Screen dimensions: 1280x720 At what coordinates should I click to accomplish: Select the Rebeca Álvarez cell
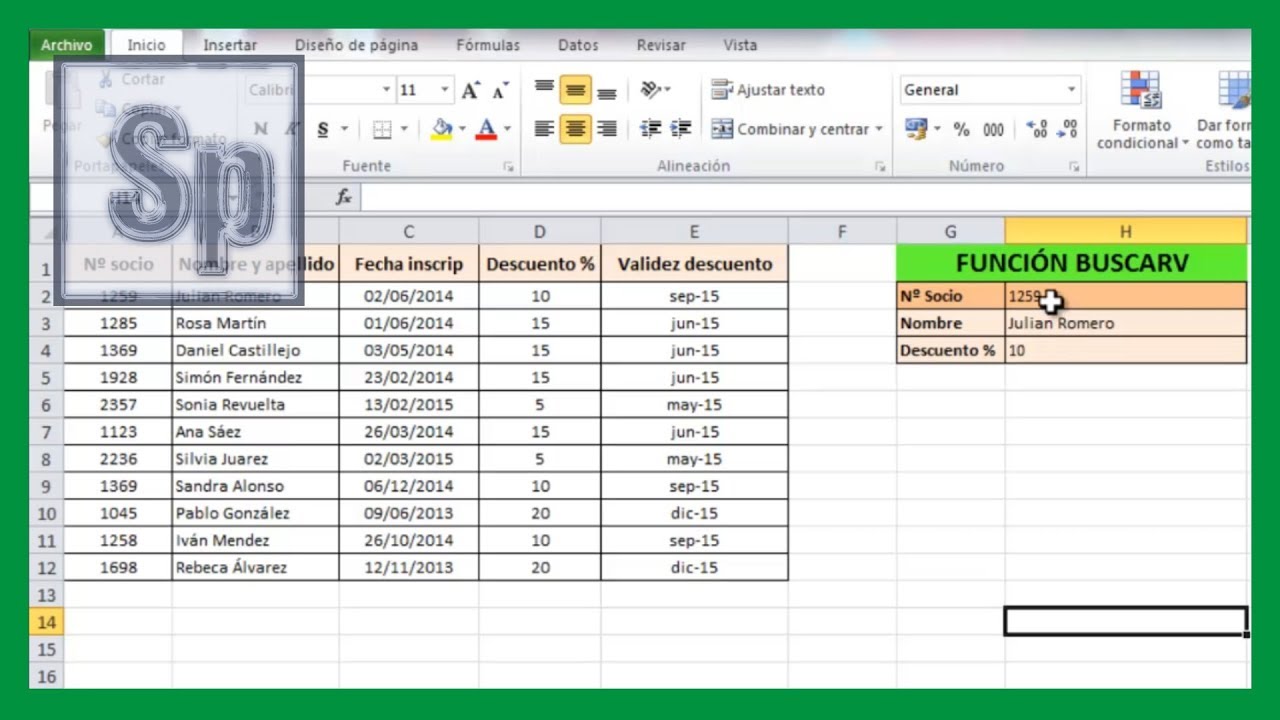(x=255, y=567)
